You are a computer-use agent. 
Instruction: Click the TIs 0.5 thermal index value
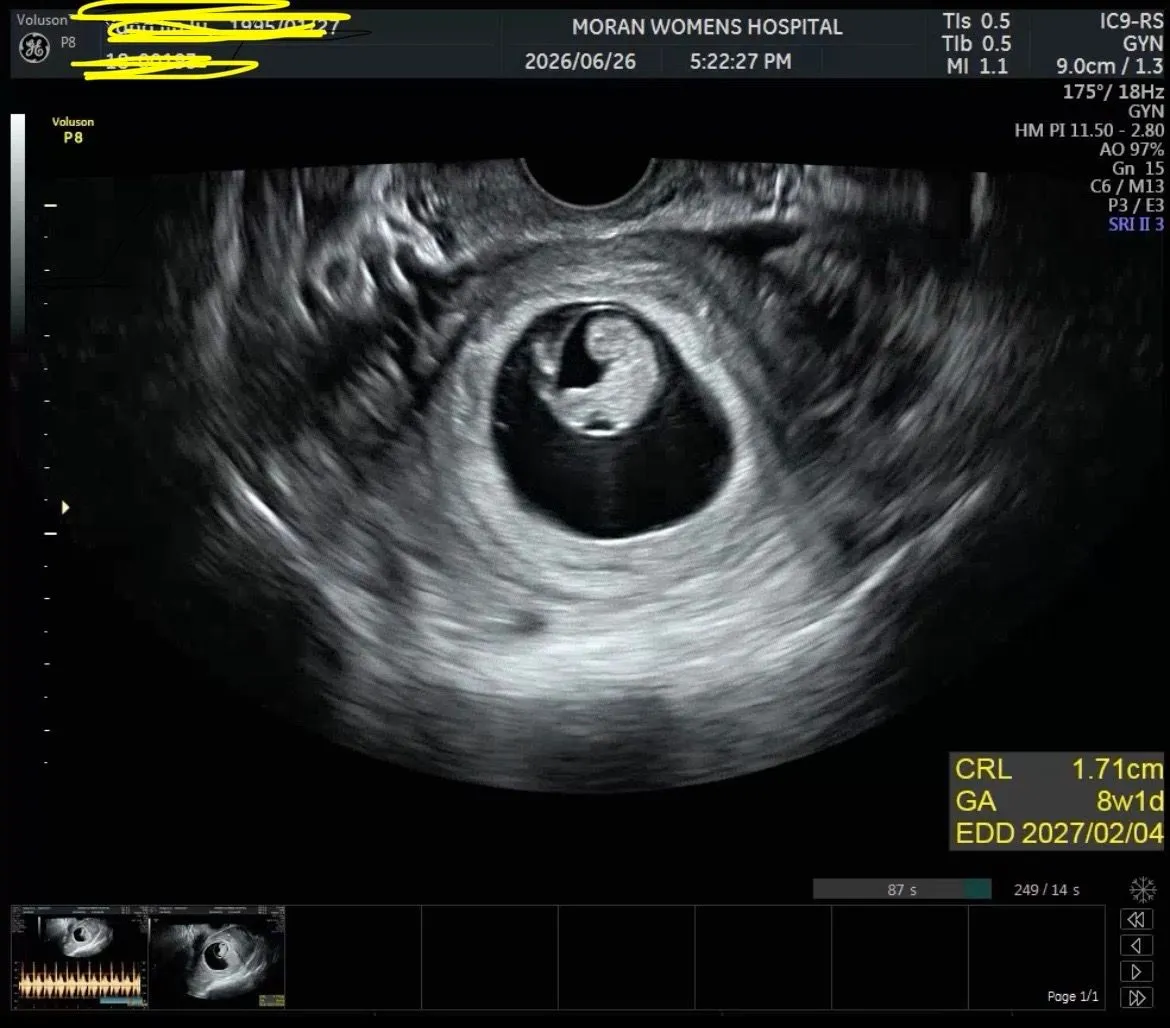tap(976, 21)
